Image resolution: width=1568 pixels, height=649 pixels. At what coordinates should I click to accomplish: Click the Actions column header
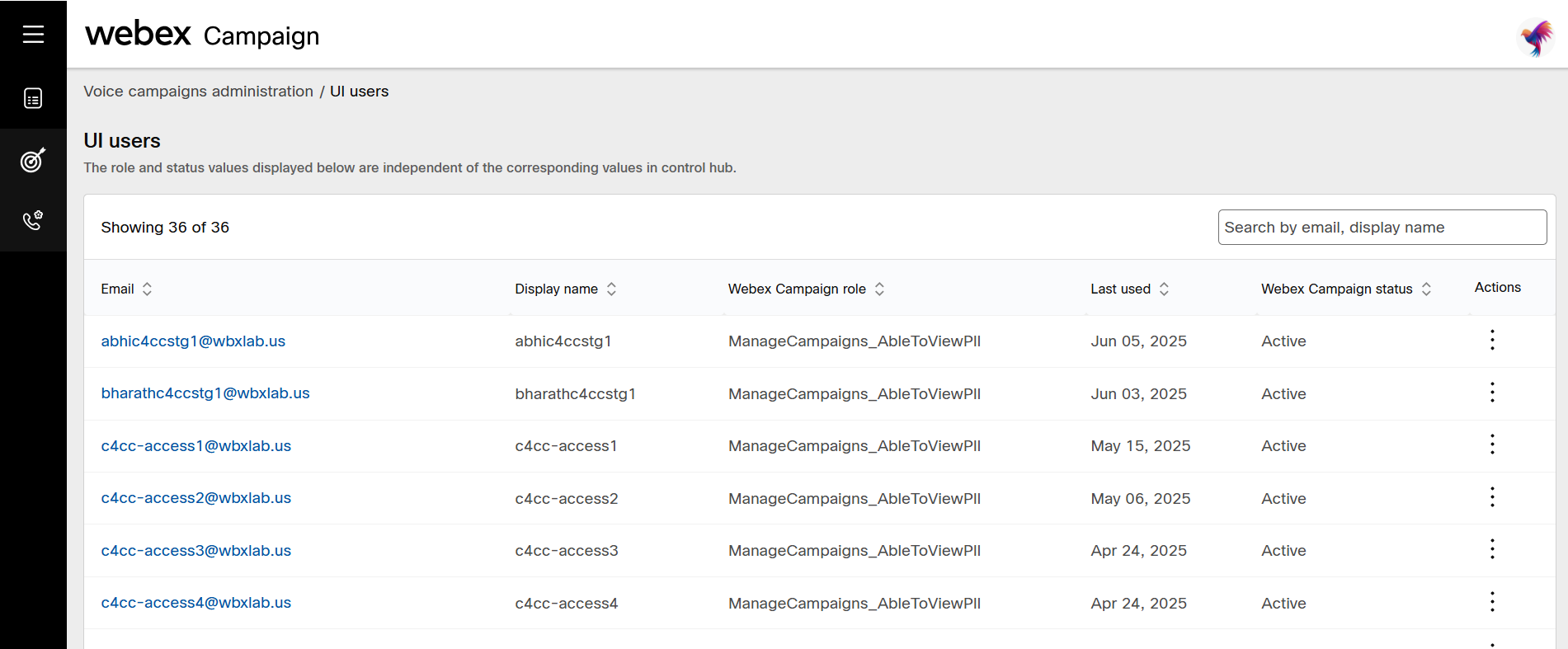coord(1498,287)
